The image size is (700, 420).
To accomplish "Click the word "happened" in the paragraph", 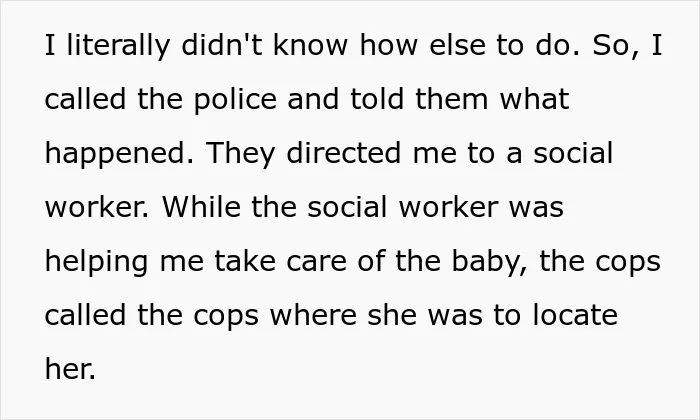I will tap(119, 154).
